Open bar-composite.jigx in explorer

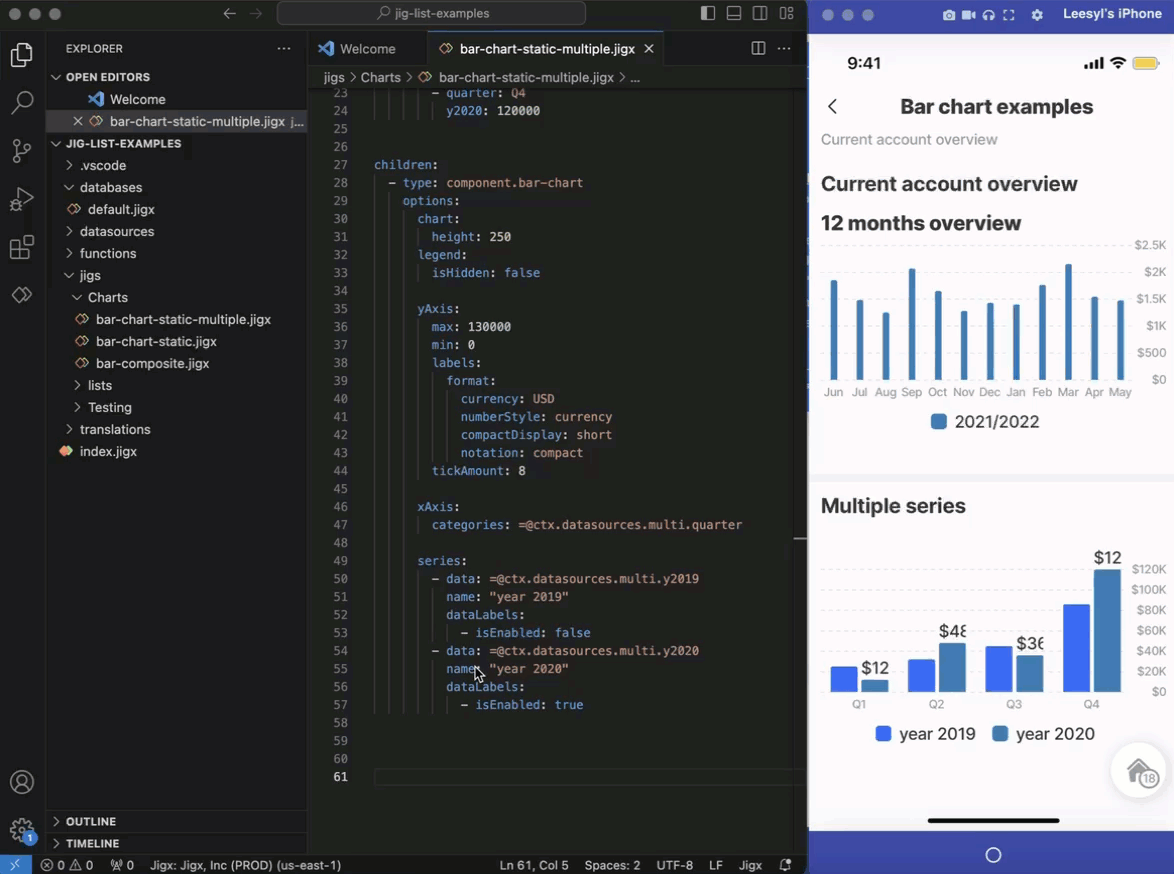tap(152, 363)
